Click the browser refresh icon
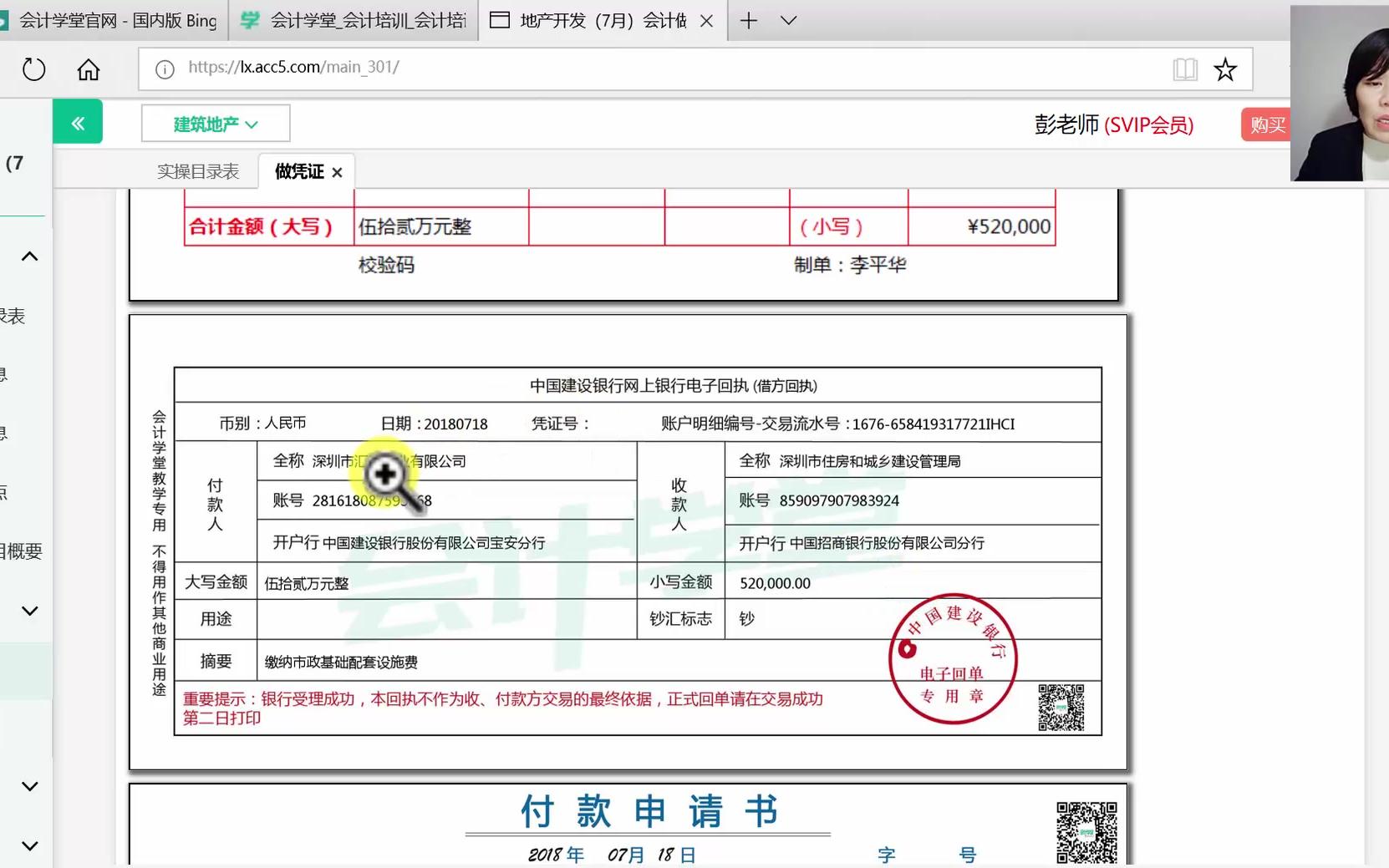 pyautogui.click(x=33, y=69)
